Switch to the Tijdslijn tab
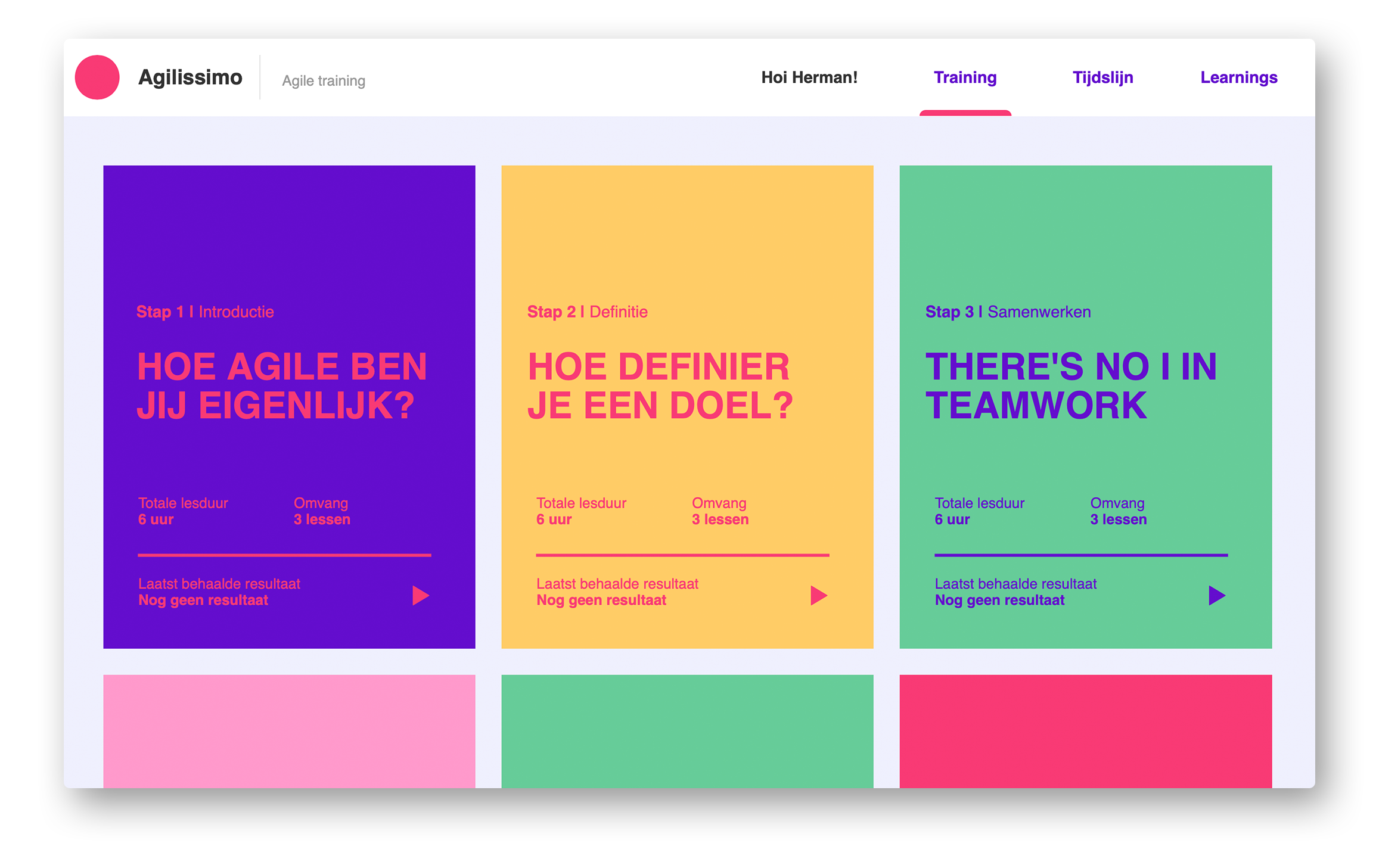1379x868 pixels. coord(1102,77)
